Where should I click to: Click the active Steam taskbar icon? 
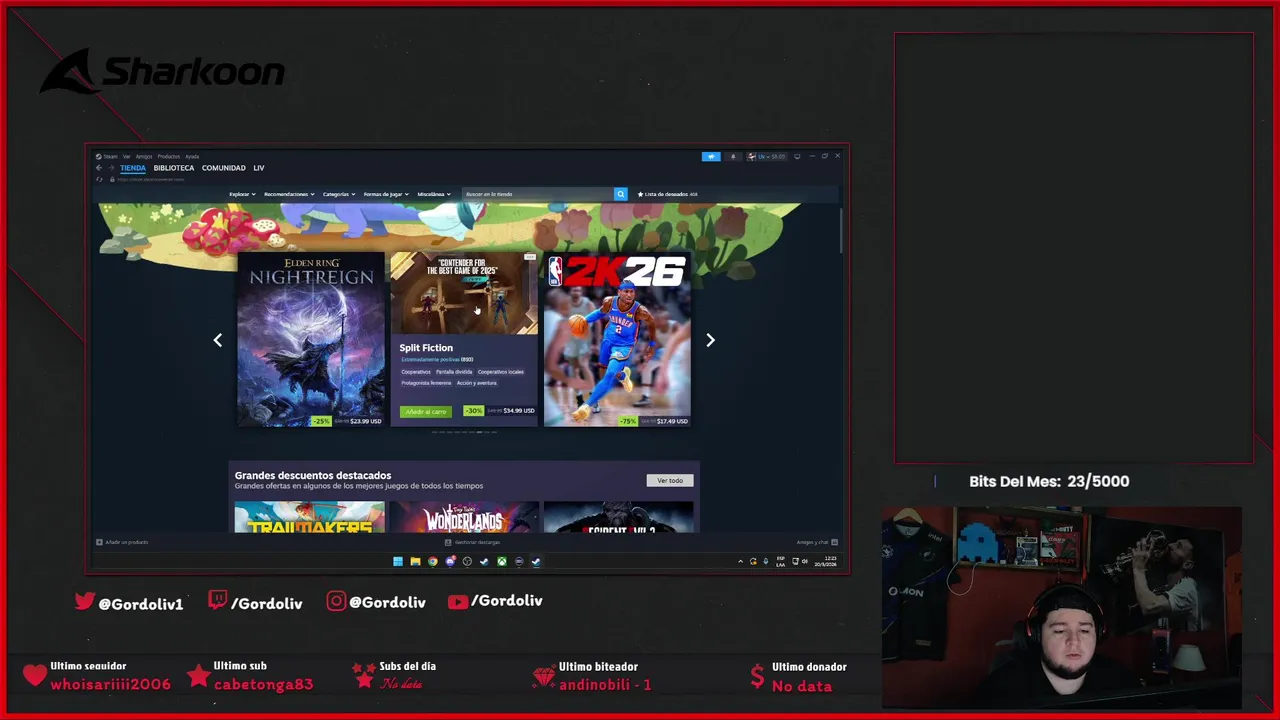(536, 561)
